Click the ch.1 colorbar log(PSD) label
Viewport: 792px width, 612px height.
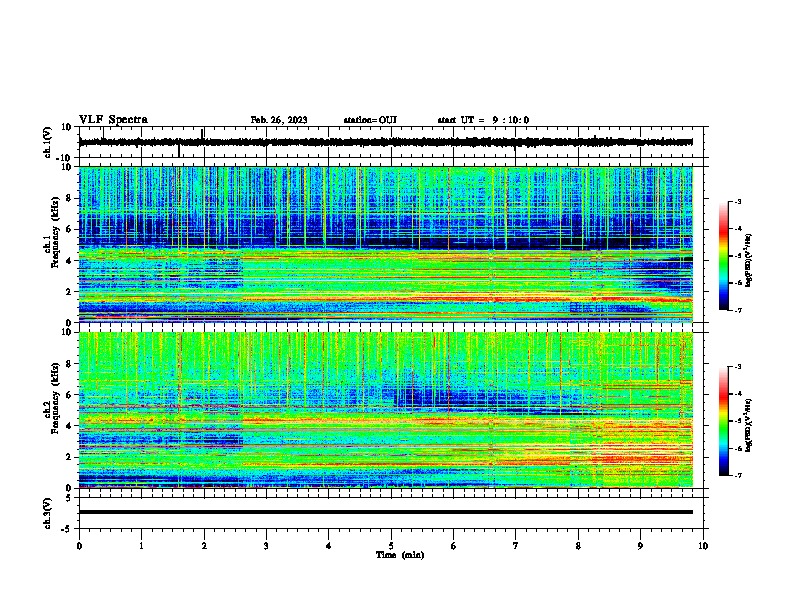[749, 261]
